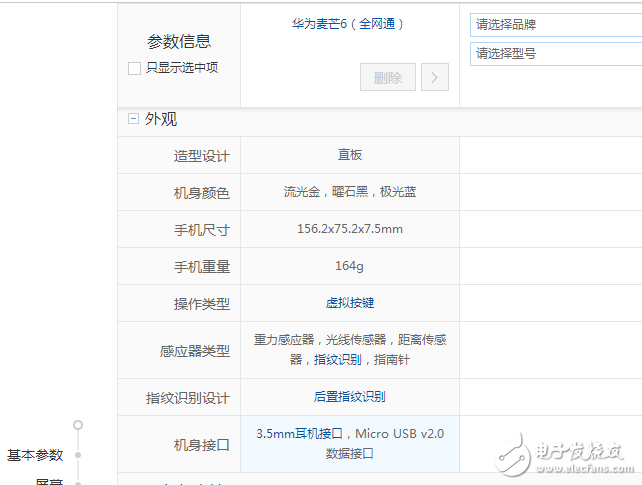Open the 请选择品牌 brand dropdown
The image size is (642, 485).
tap(556, 25)
